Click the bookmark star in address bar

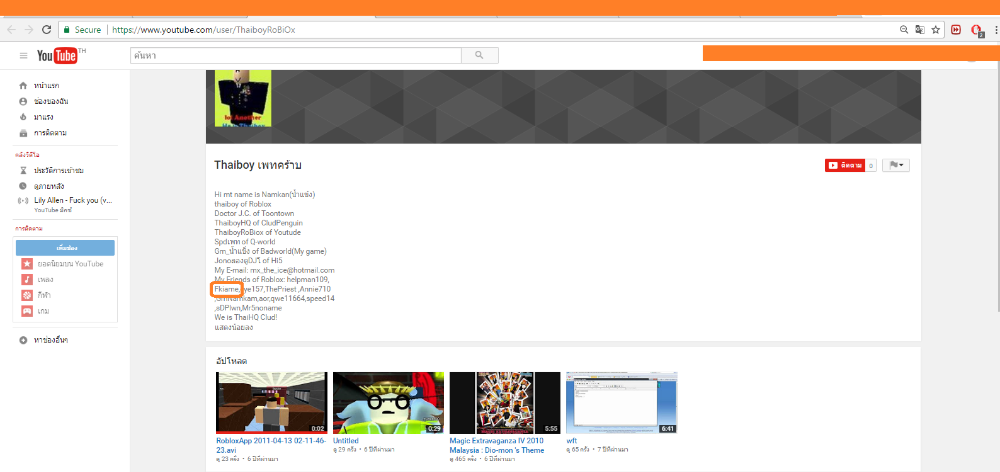pos(936,30)
